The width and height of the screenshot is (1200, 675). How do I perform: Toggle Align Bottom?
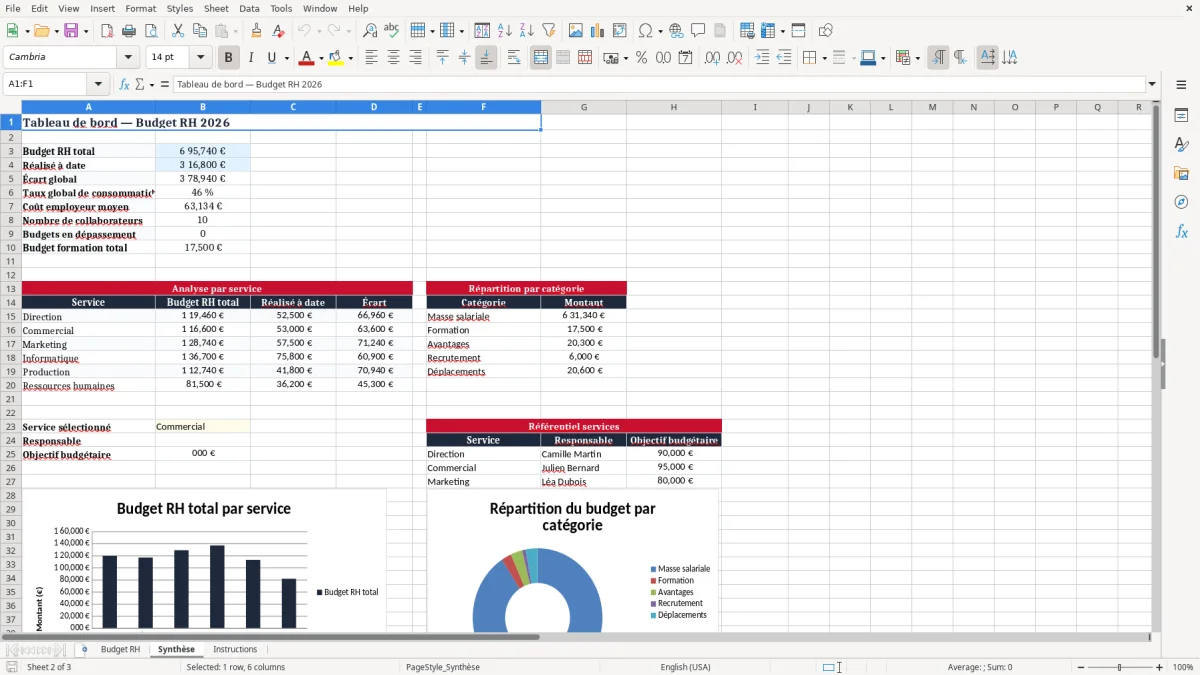486,58
